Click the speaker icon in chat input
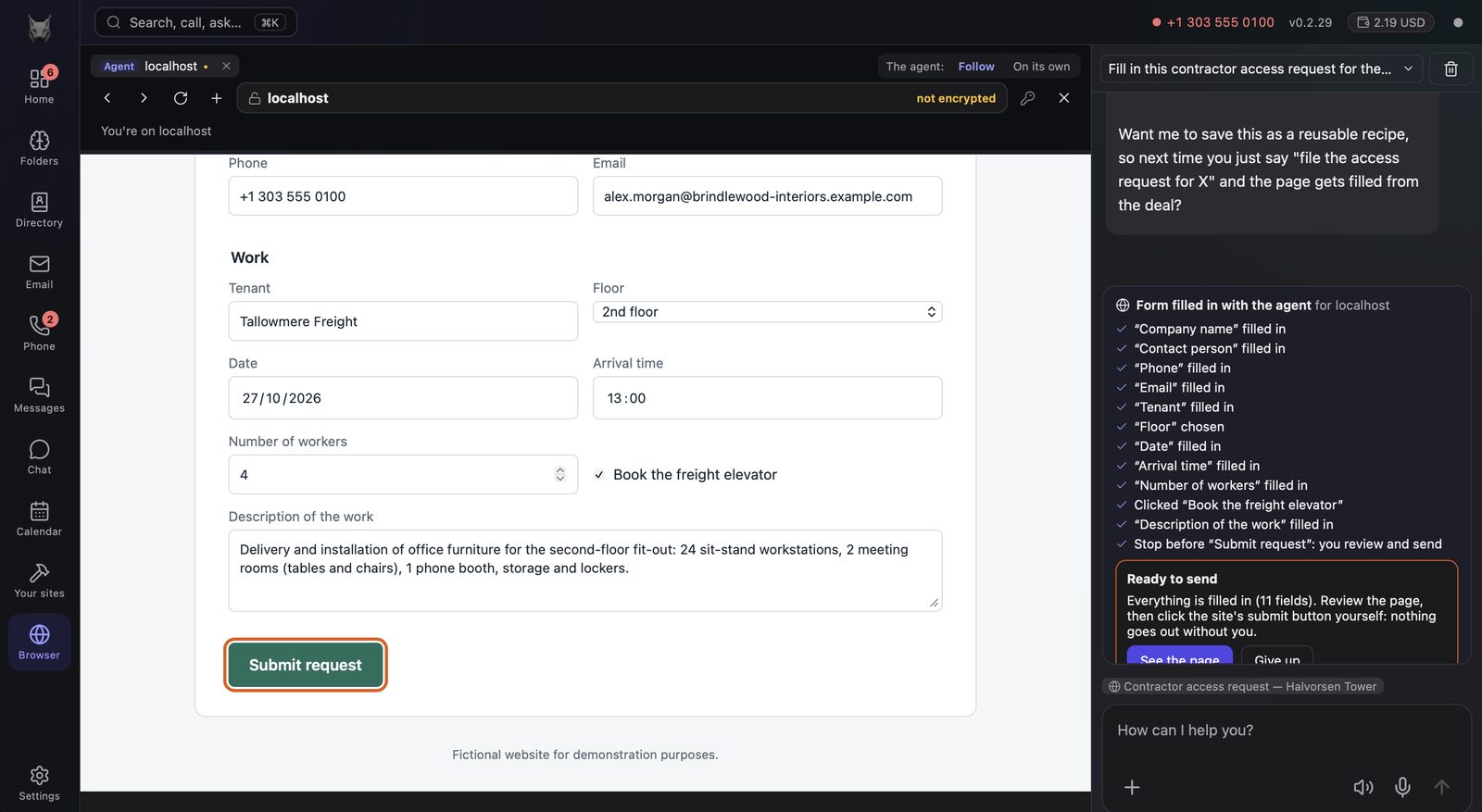The height and width of the screenshot is (812, 1482). pyautogui.click(x=1363, y=787)
